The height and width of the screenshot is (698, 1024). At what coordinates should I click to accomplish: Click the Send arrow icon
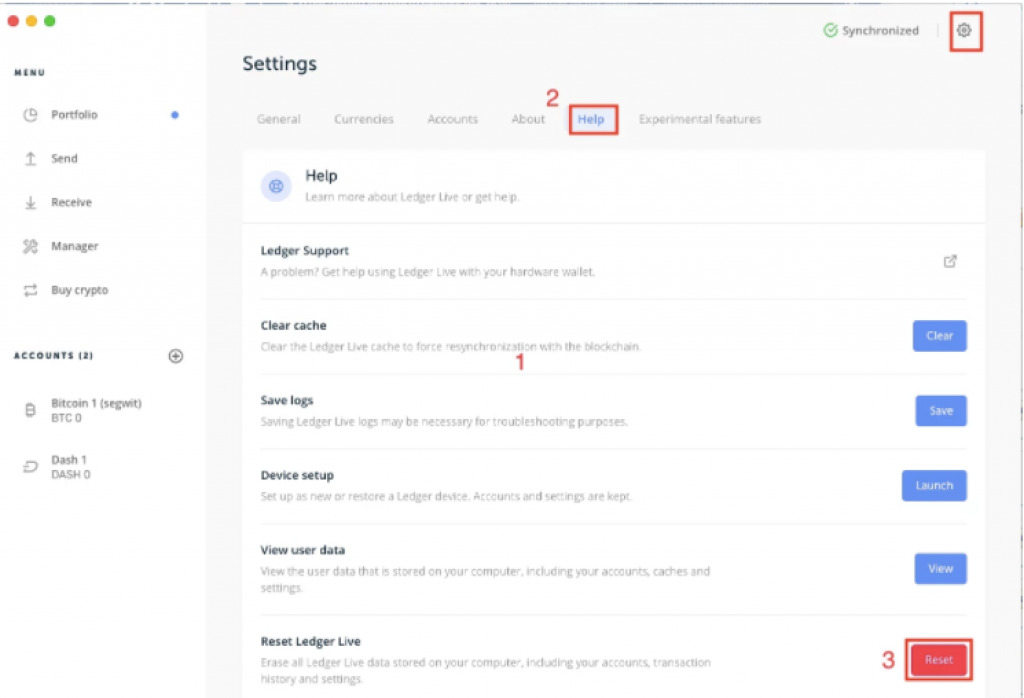point(31,159)
